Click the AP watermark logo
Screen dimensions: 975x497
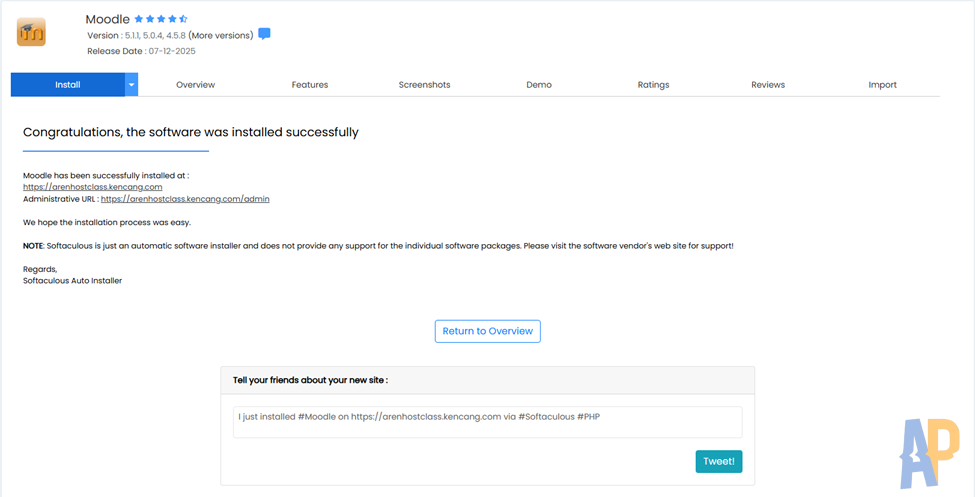pyautogui.click(x=929, y=451)
